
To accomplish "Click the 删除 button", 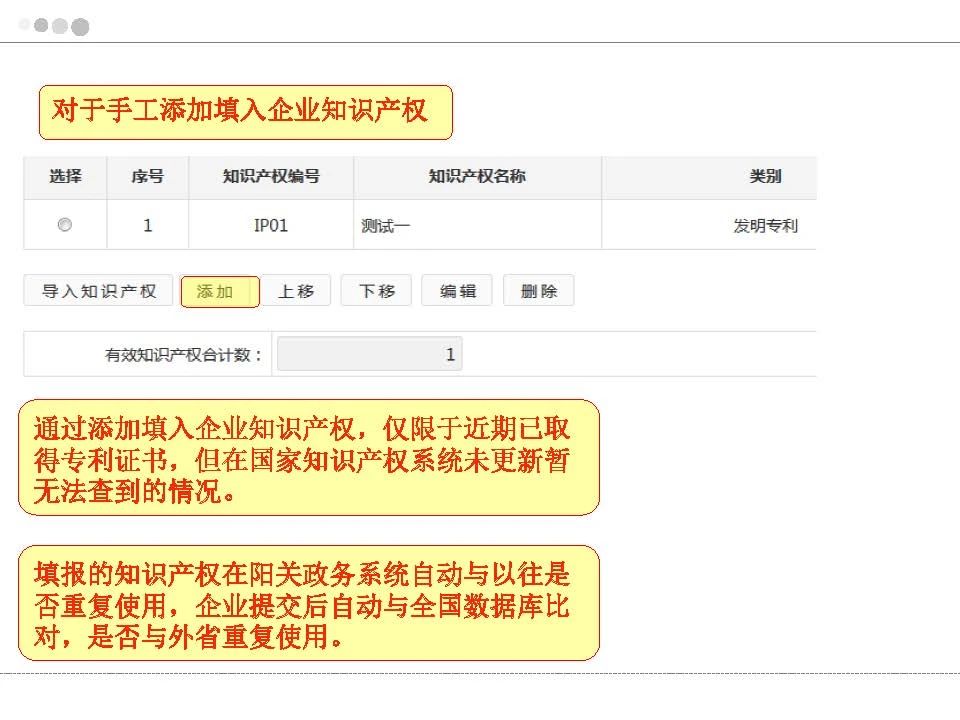I will click(539, 291).
